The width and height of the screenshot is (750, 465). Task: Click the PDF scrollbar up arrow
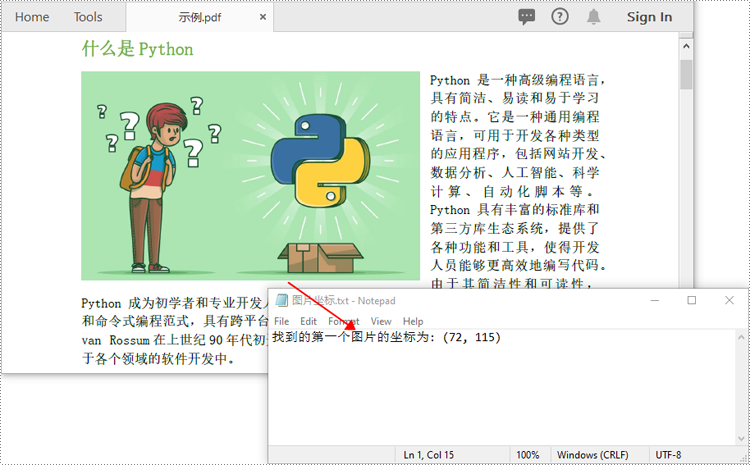click(686, 46)
